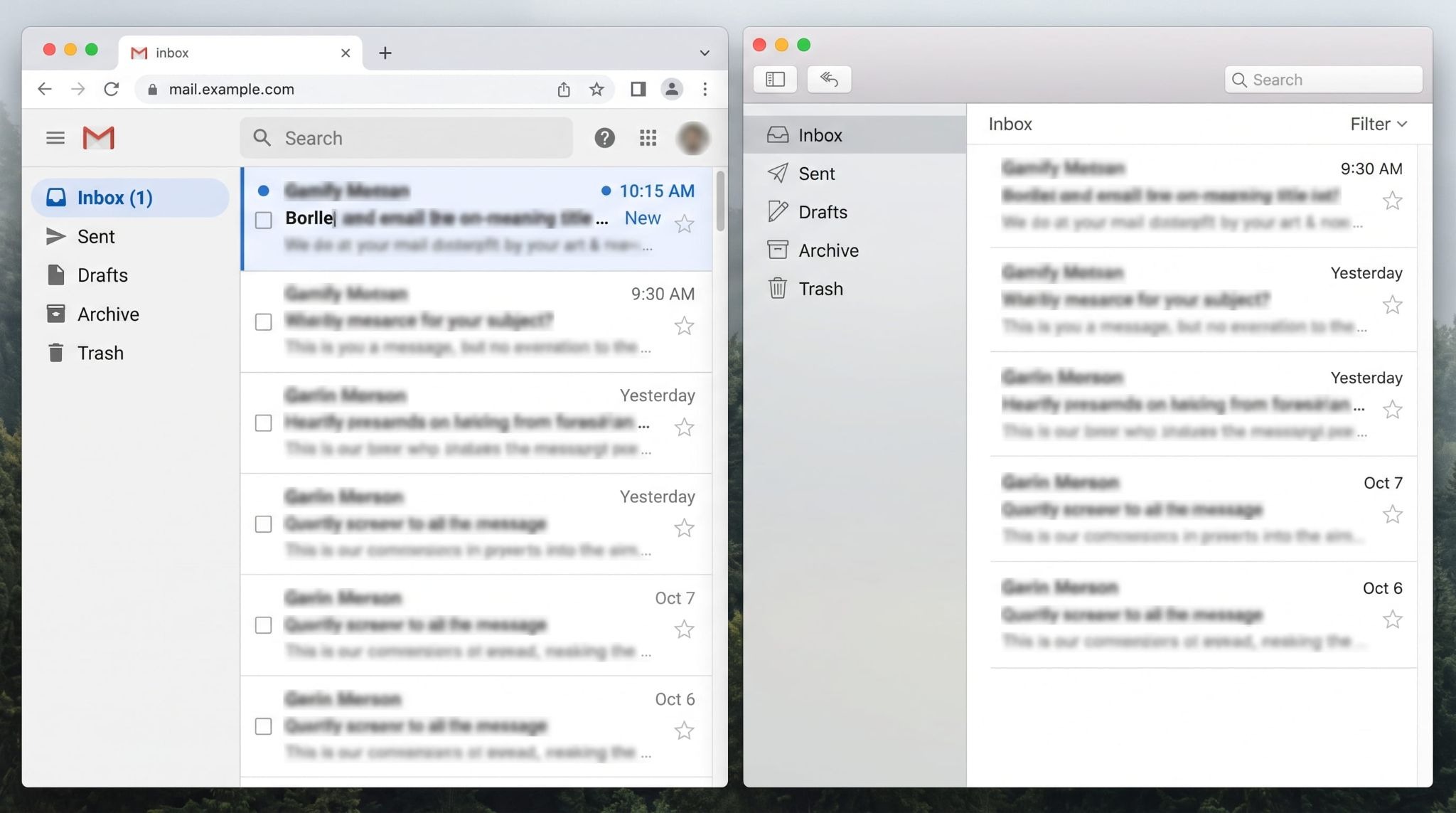Bookmark this page with the star icon

(596, 89)
